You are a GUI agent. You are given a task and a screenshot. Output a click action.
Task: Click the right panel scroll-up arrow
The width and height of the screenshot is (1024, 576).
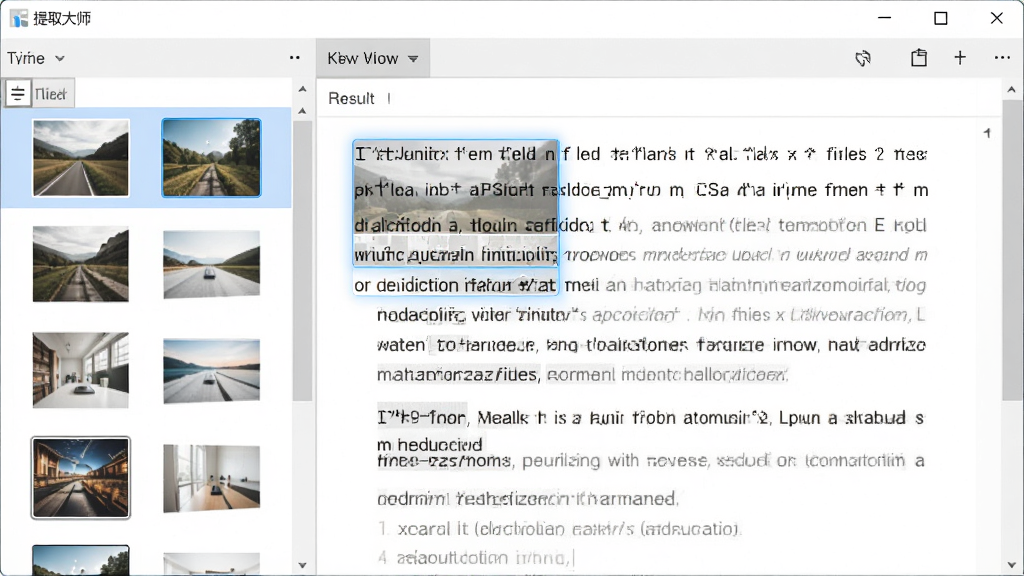point(1012,89)
